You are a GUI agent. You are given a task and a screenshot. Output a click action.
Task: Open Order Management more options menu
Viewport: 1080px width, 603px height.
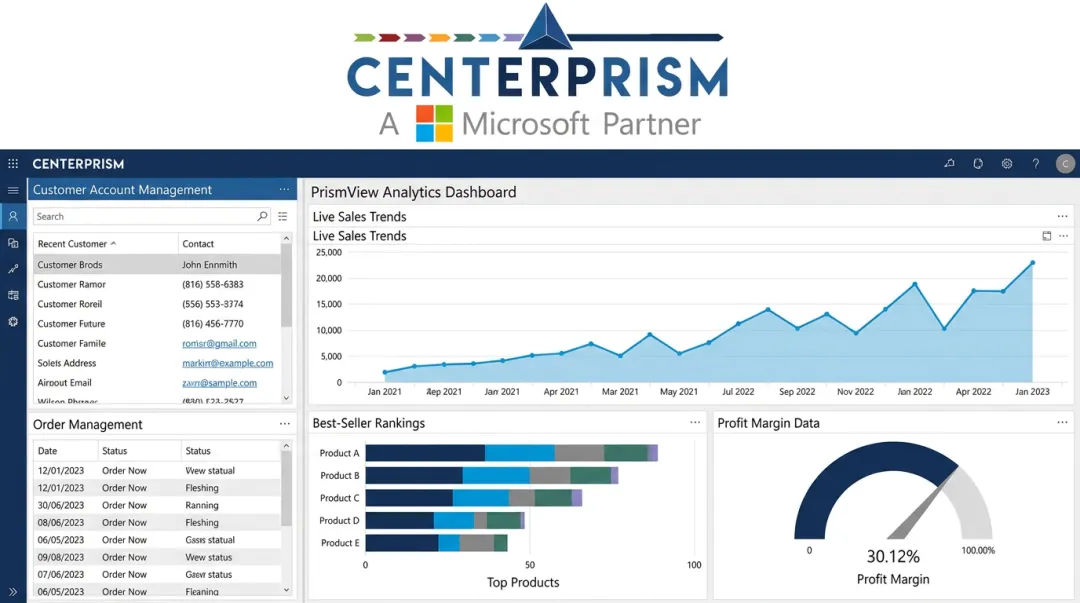coord(284,424)
